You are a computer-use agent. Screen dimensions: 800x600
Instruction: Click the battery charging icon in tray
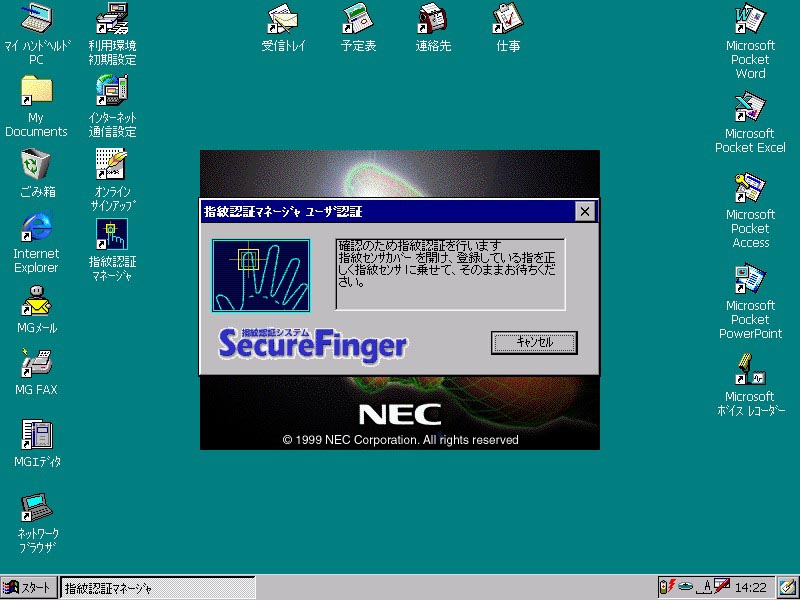(x=665, y=587)
